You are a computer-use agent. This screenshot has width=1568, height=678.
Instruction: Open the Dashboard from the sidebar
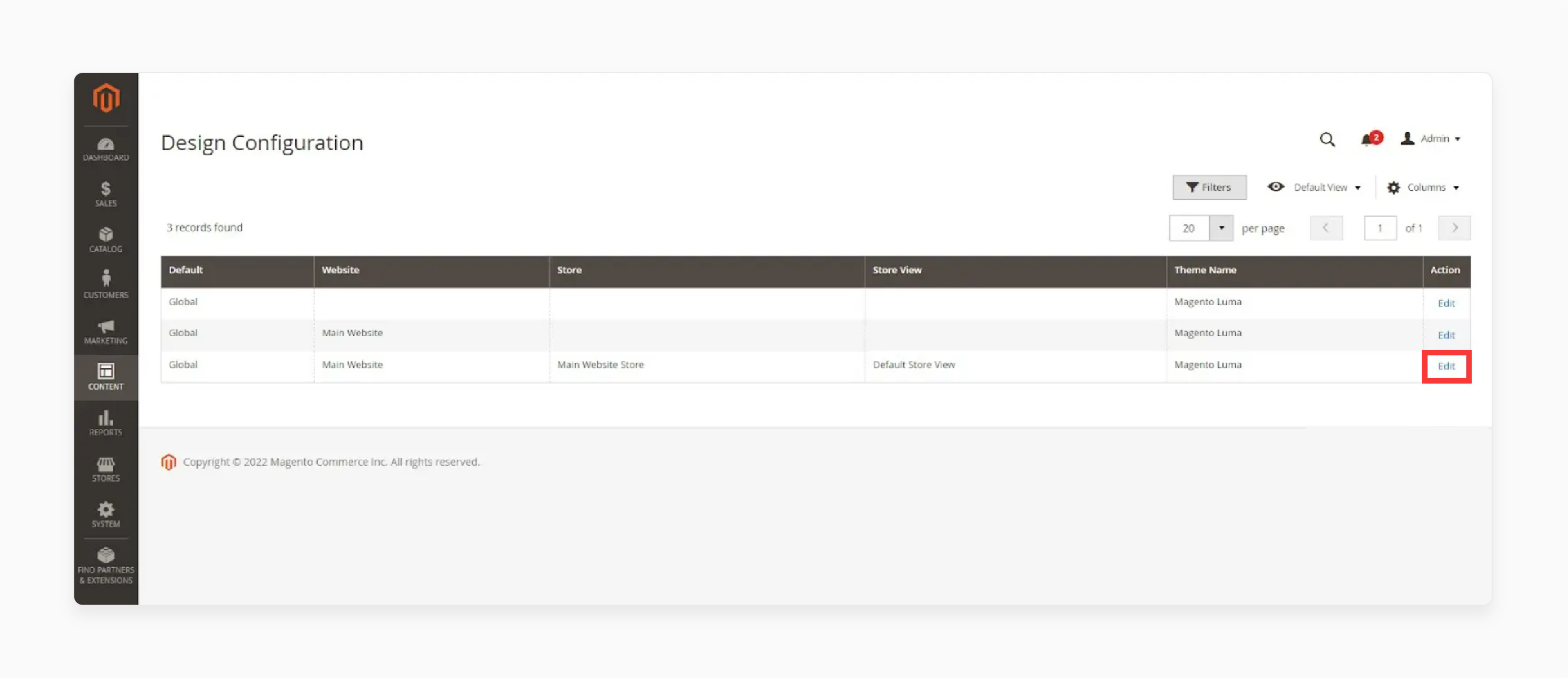pyautogui.click(x=106, y=148)
